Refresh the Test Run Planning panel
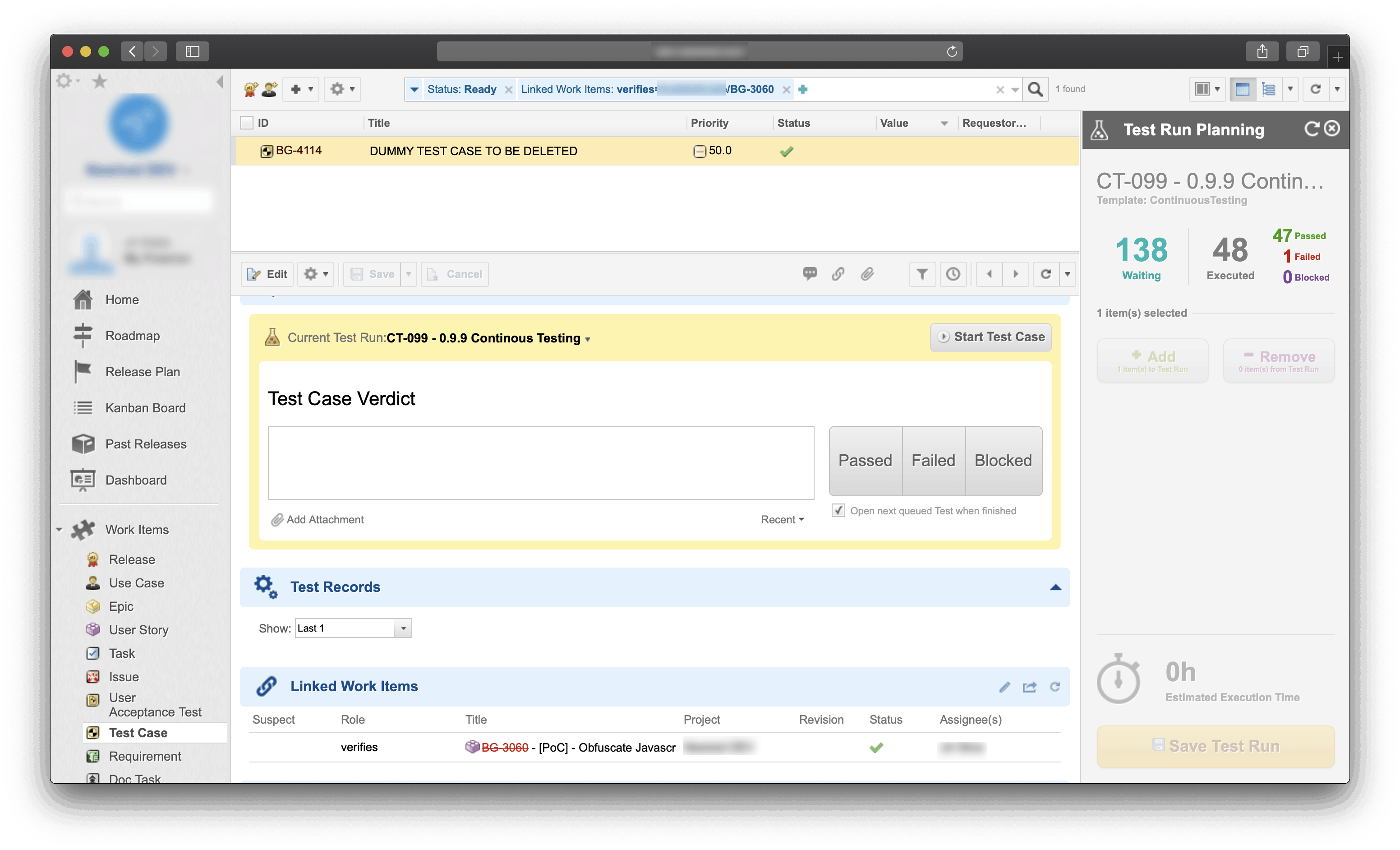 [x=1311, y=129]
